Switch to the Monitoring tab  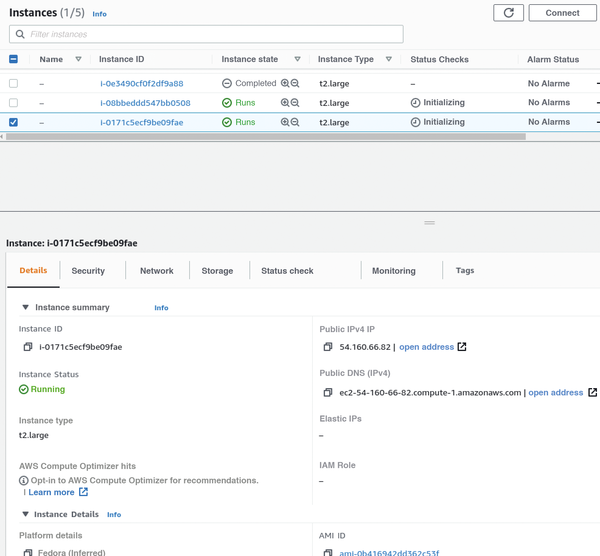tap(394, 271)
